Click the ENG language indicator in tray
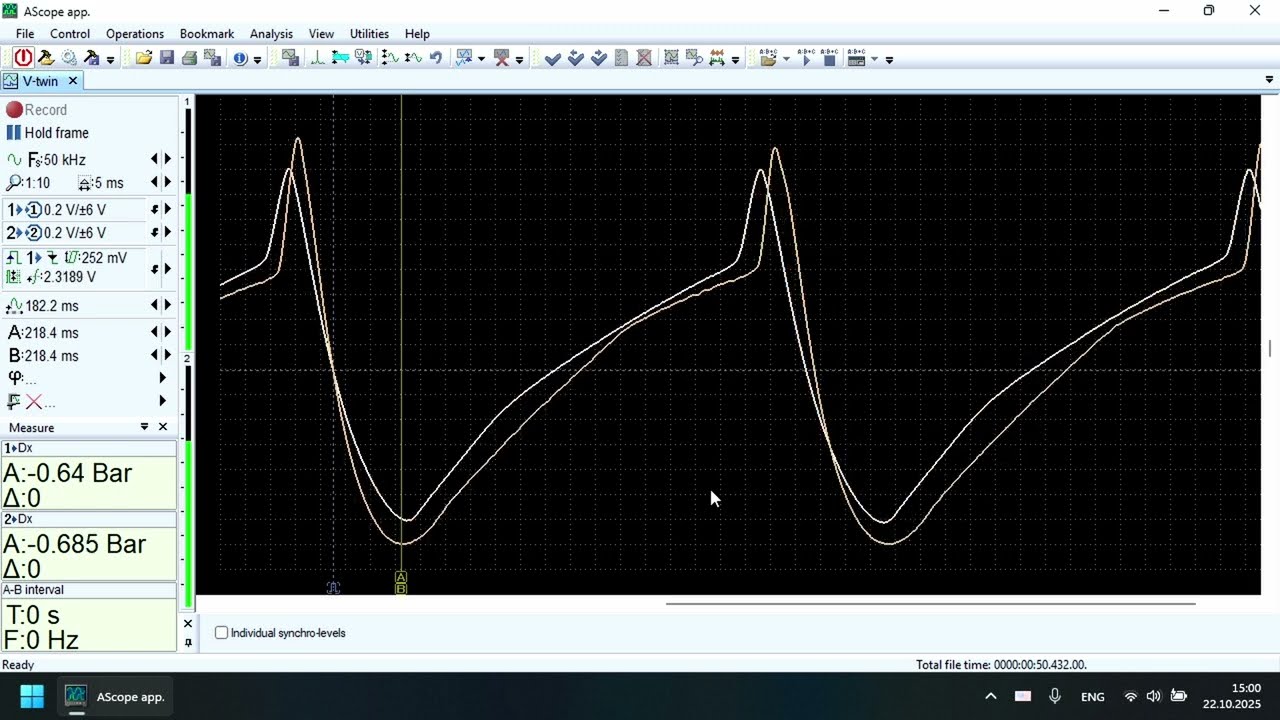 (x=1093, y=697)
